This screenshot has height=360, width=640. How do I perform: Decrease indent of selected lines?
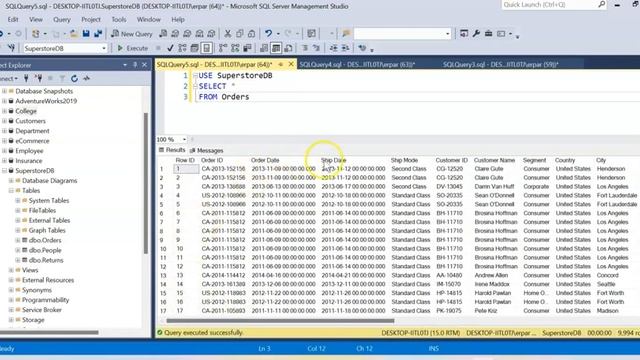(333, 48)
